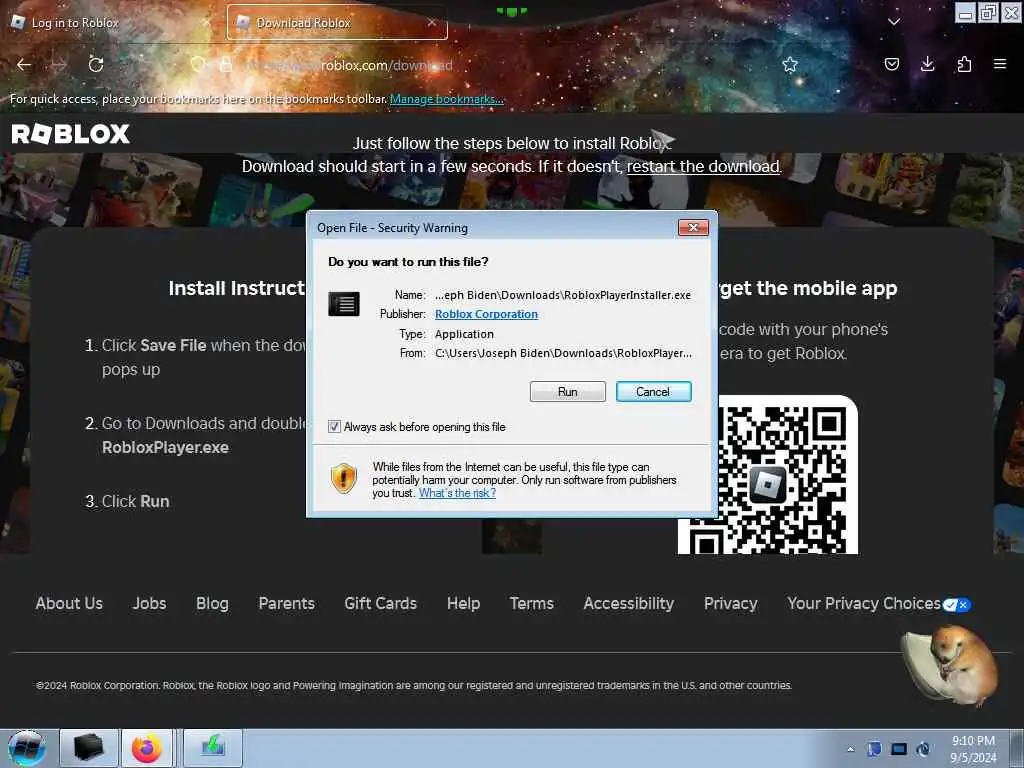Click the restart the download link
1024x768 pixels.
(x=703, y=167)
